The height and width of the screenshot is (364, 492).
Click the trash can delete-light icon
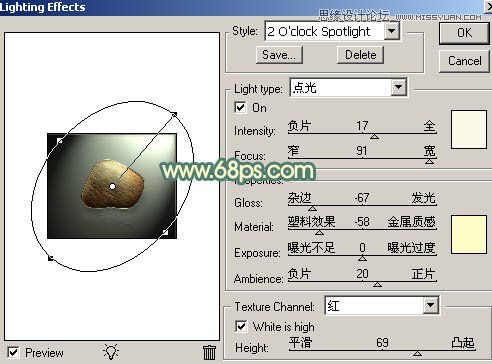pyautogui.click(x=209, y=352)
